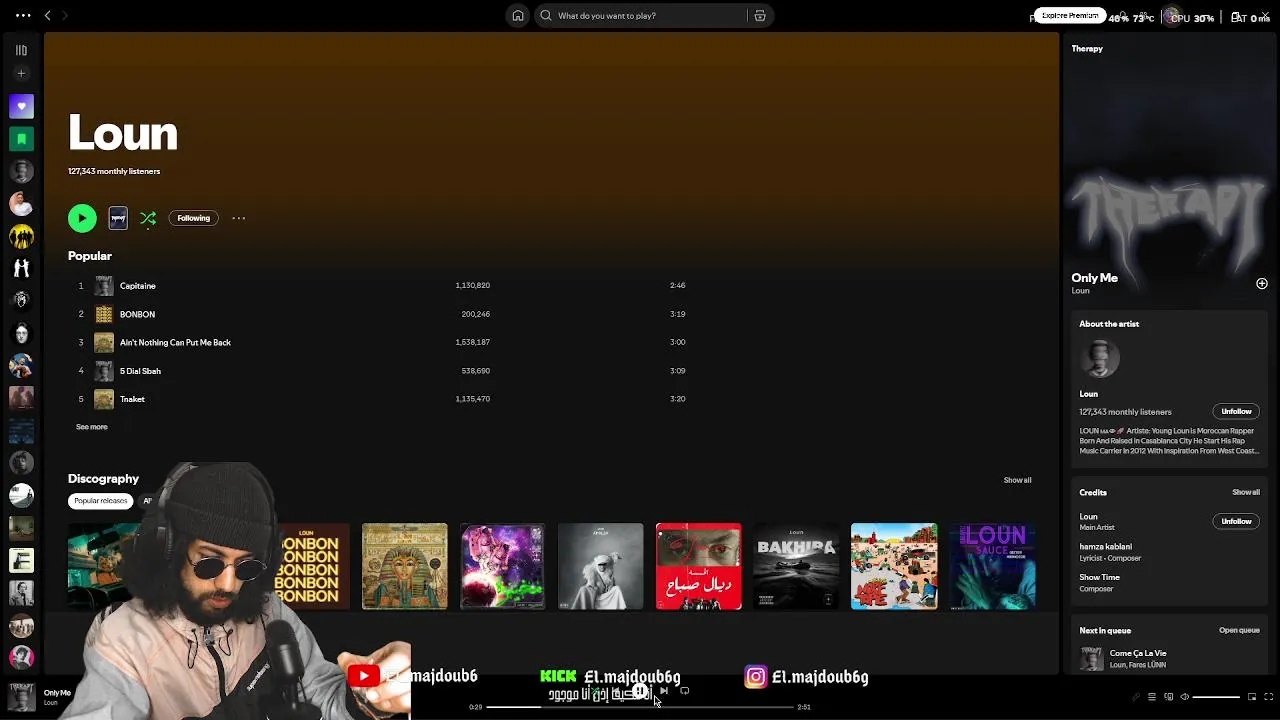This screenshot has width=1280, height=720.
Task: Open the Egyptian pharaoh album cover
Action: coord(405,566)
